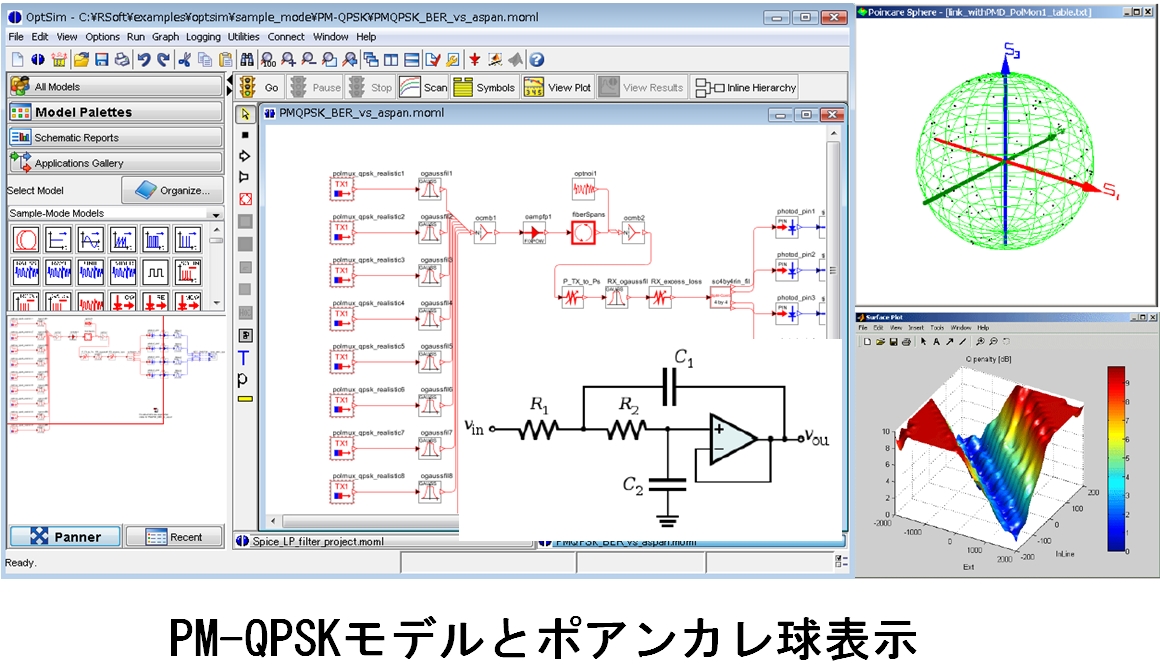Viewport: 1160px width, 670px height.
Task: Click the cascade windows icon
Action: [x=371, y=60]
